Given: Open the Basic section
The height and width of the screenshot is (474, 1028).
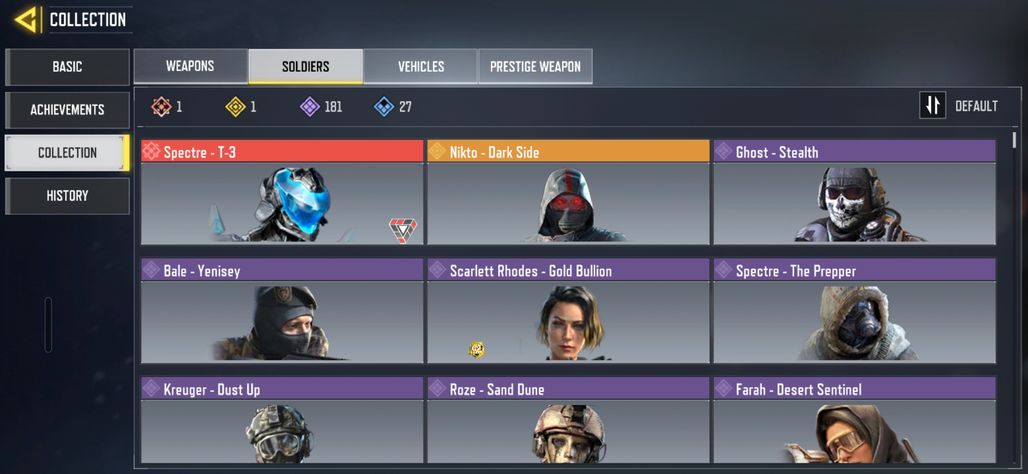Looking at the screenshot, I should coord(68,67).
